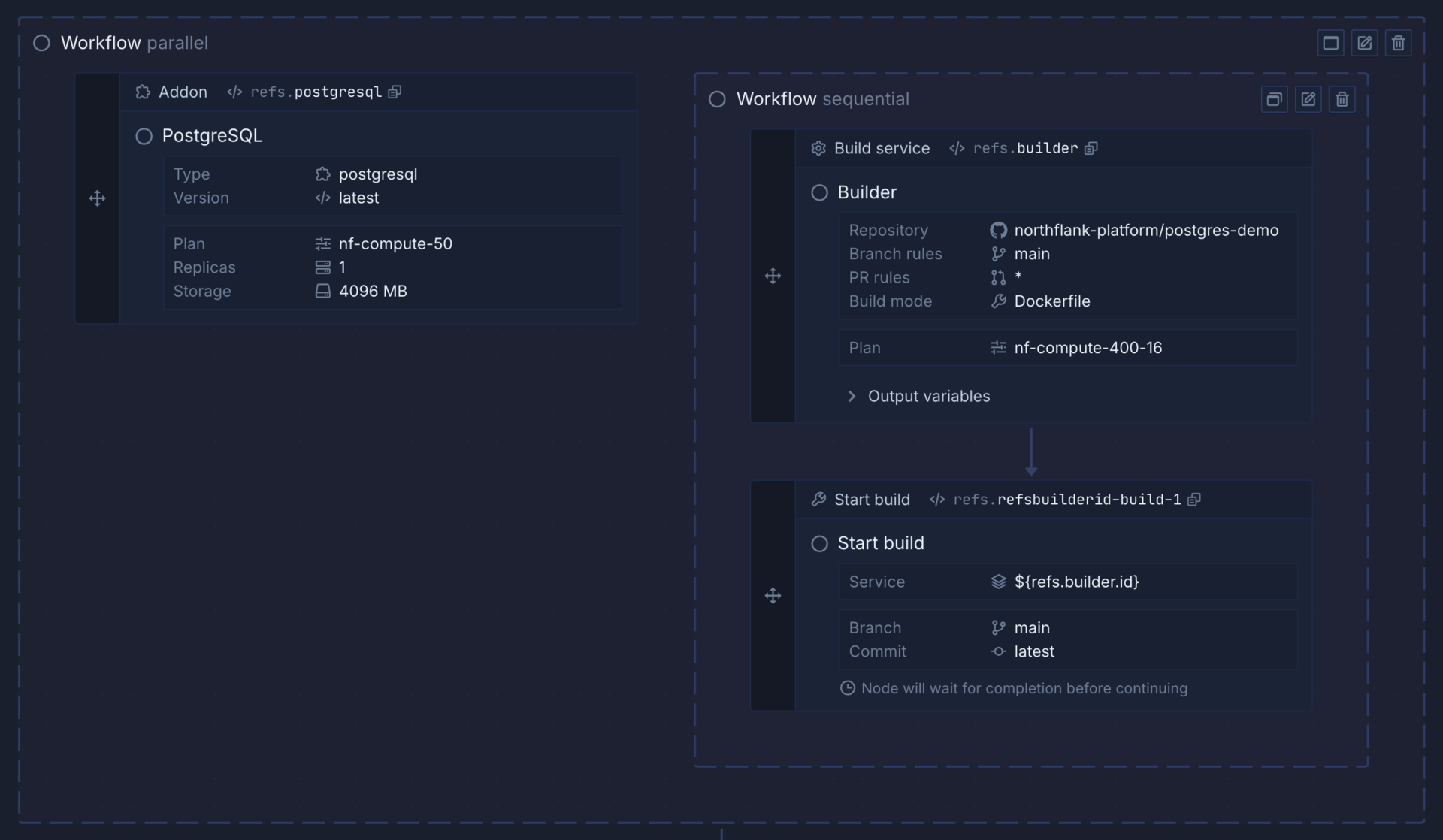The width and height of the screenshot is (1443, 840).
Task: Click the Commit latest value in Start build
Action: 1034,651
